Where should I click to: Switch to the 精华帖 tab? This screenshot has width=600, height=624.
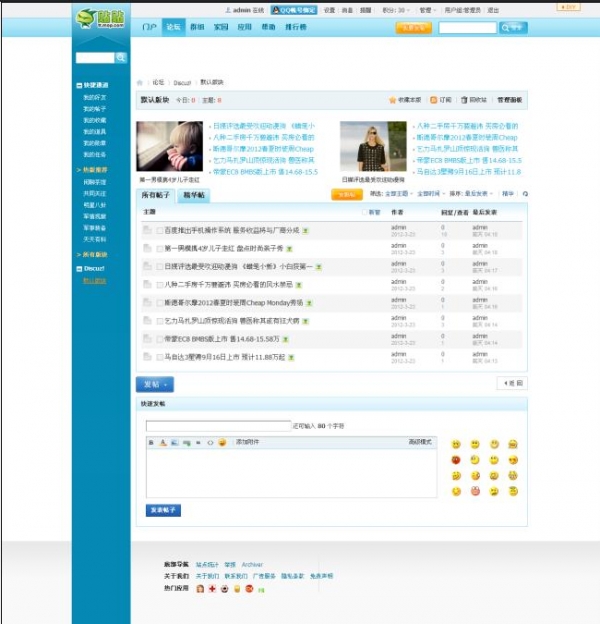[x=194, y=195]
